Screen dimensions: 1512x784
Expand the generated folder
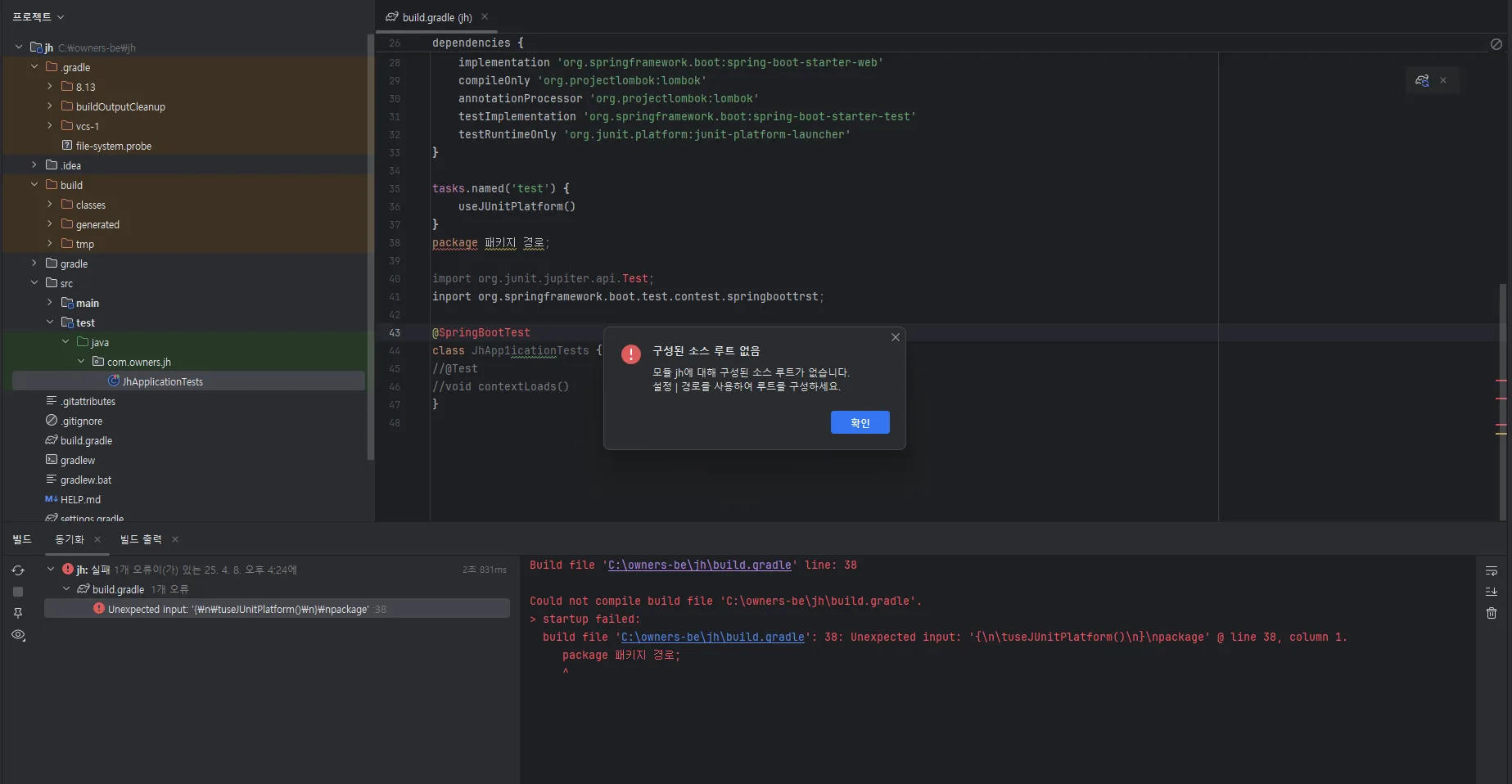[x=50, y=224]
